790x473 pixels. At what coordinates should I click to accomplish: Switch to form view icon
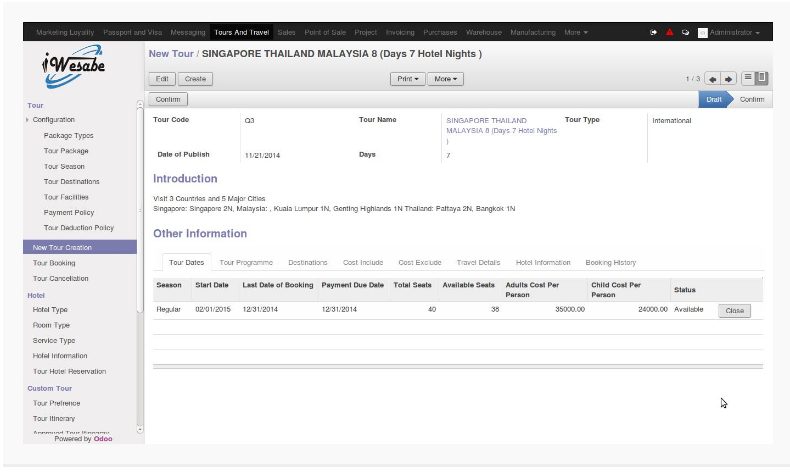(x=762, y=78)
